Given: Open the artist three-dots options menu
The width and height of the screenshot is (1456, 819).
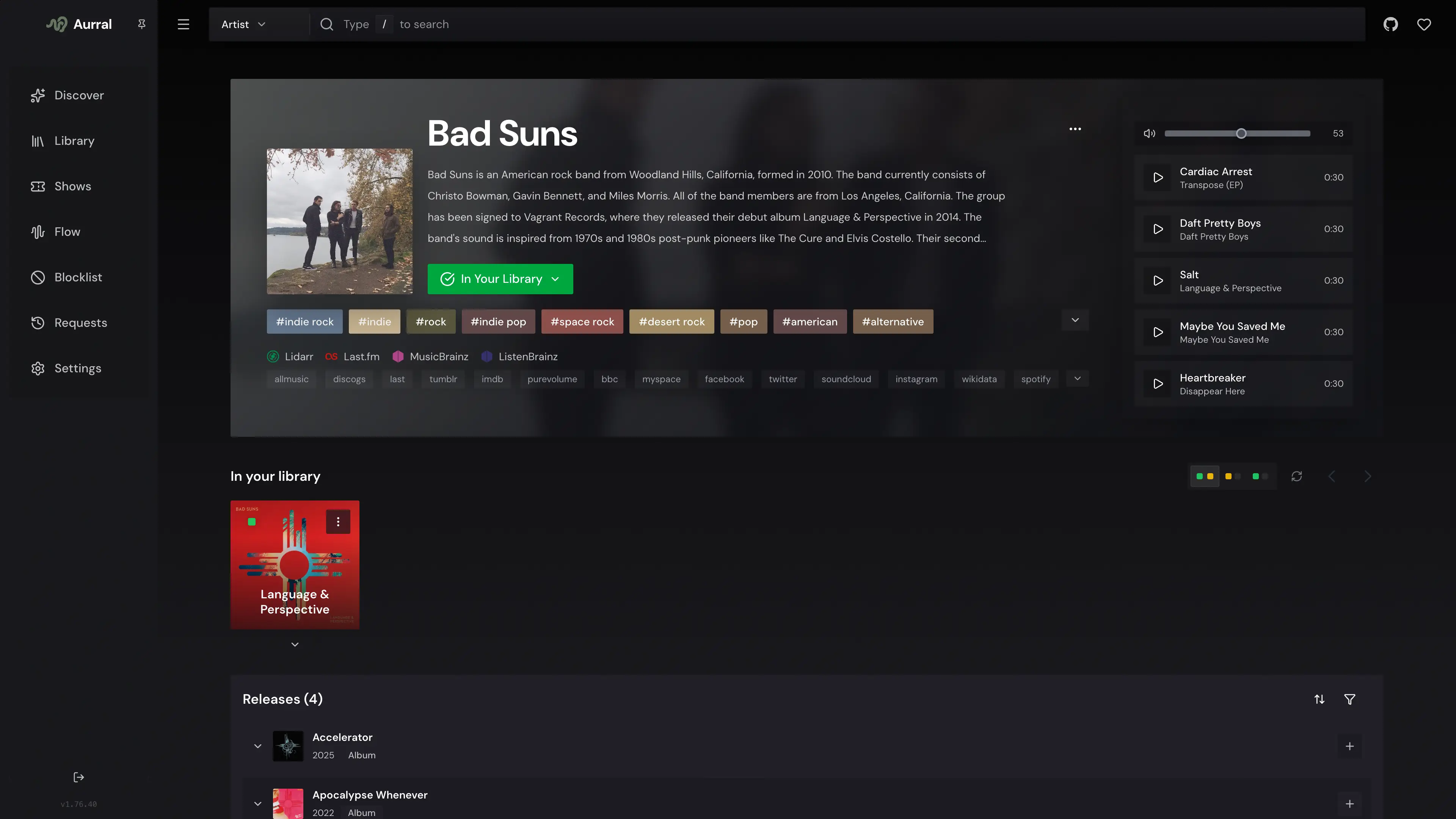Looking at the screenshot, I should [x=1075, y=129].
